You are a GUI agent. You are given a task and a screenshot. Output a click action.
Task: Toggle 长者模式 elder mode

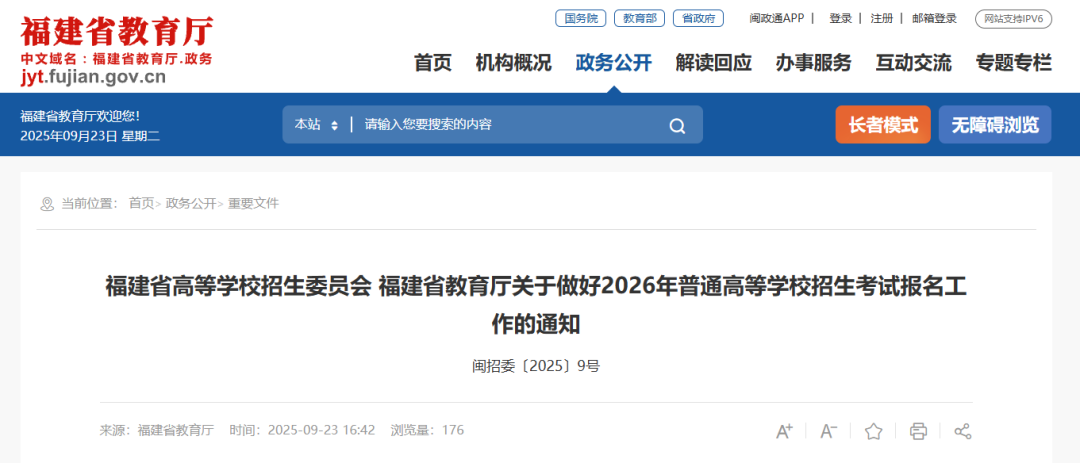point(883,125)
